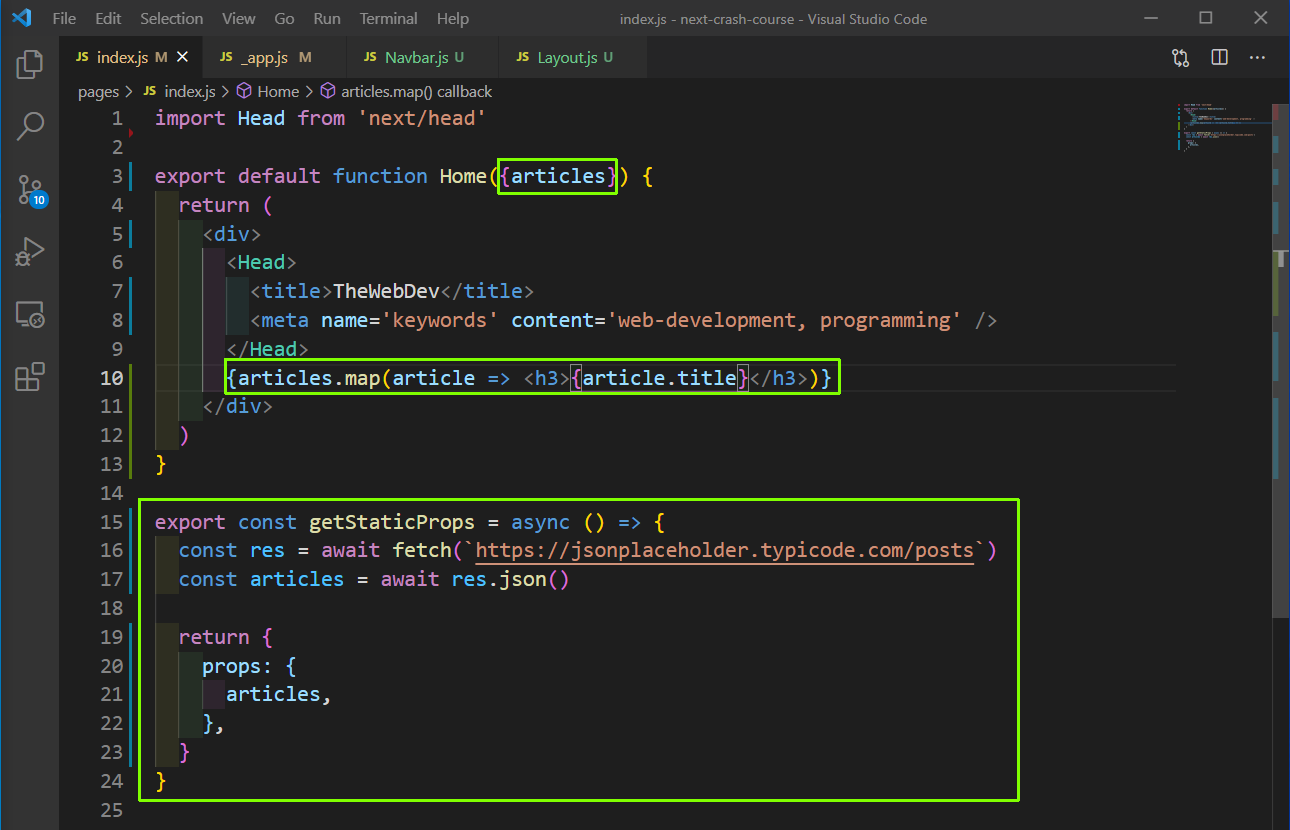
Task: Click the meta tag name on line 8
Action: pyautogui.click(x=285, y=320)
